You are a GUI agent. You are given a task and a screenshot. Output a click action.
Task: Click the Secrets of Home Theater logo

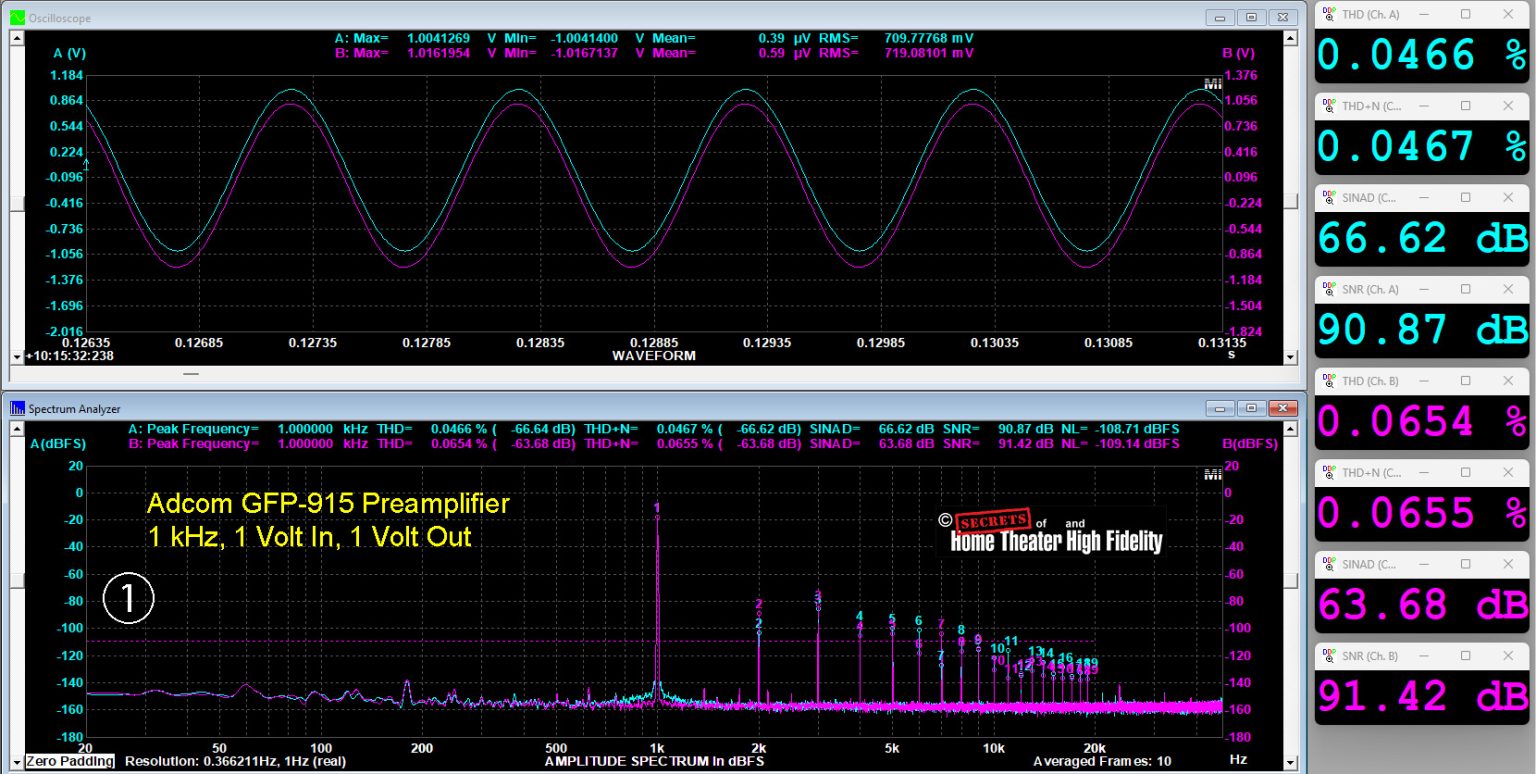[1051, 531]
